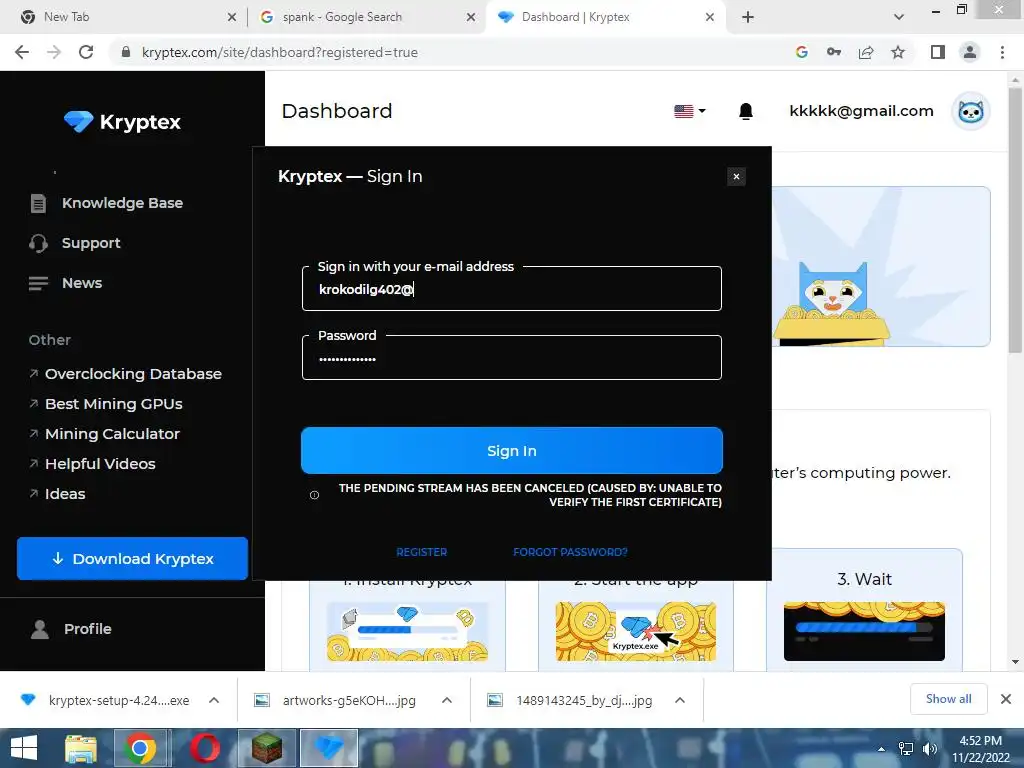Open the Profile sidebar item
Image resolution: width=1024 pixels, height=768 pixels.
pos(88,629)
